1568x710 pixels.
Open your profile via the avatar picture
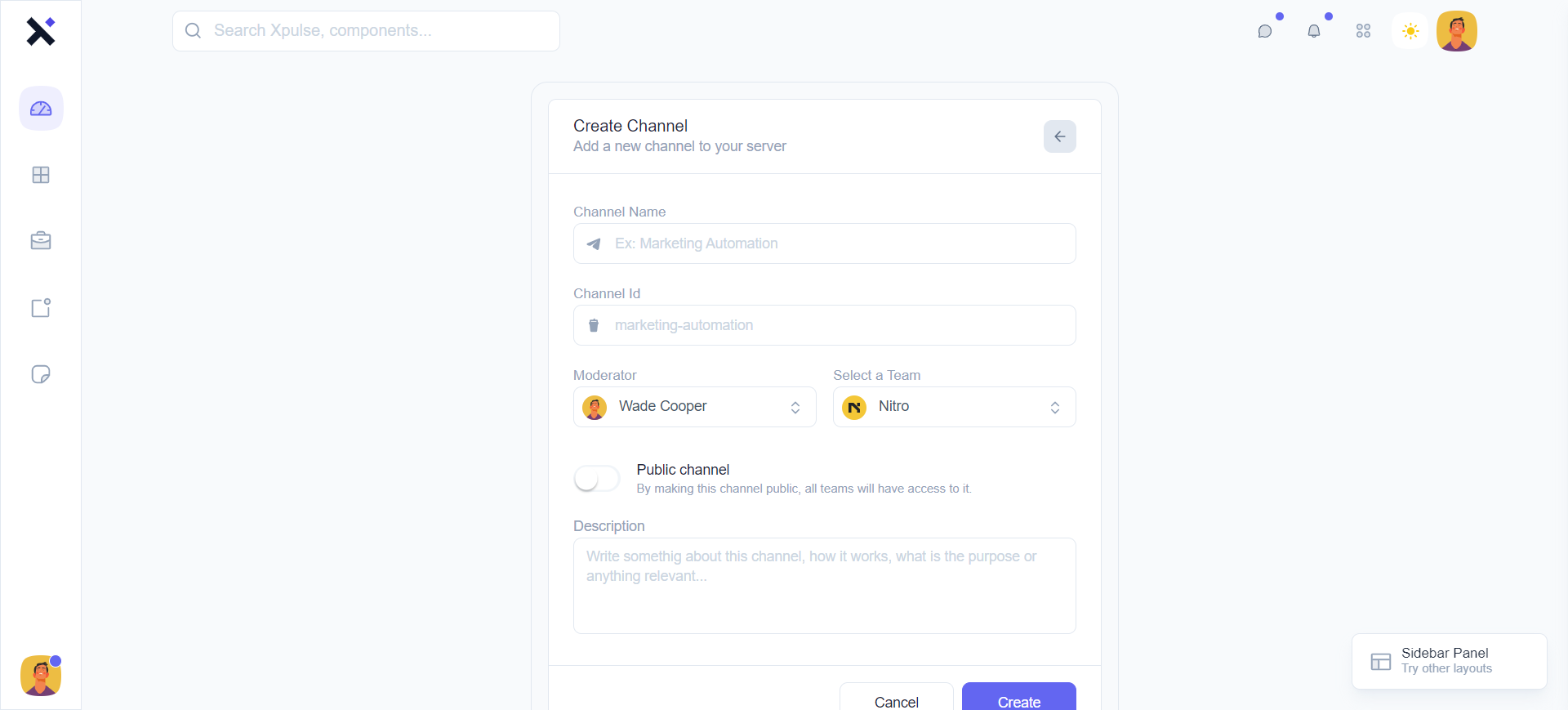pyautogui.click(x=1457, y=31)
